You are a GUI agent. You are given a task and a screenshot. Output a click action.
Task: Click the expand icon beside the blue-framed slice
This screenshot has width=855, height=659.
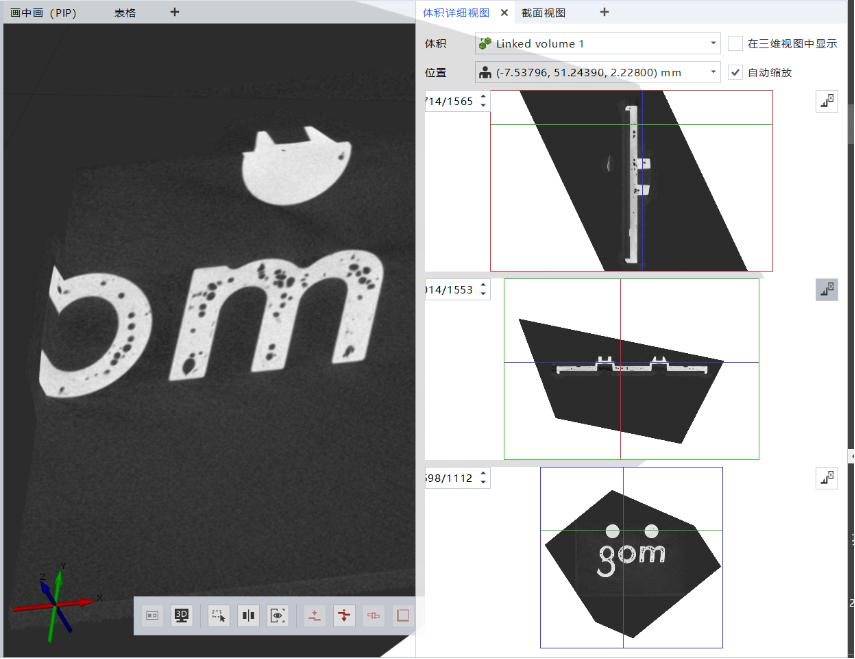(827, 479)
